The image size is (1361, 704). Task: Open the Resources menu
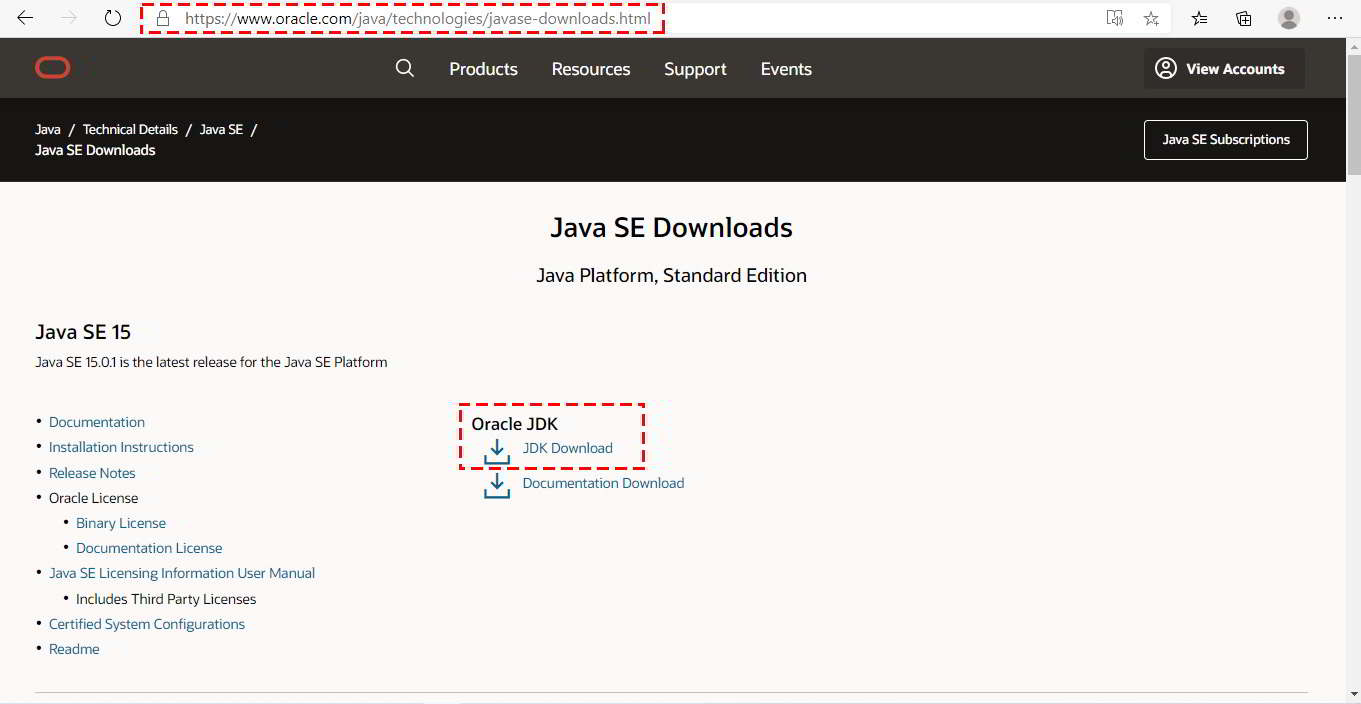pyautogui.click(x=591, y=69)
